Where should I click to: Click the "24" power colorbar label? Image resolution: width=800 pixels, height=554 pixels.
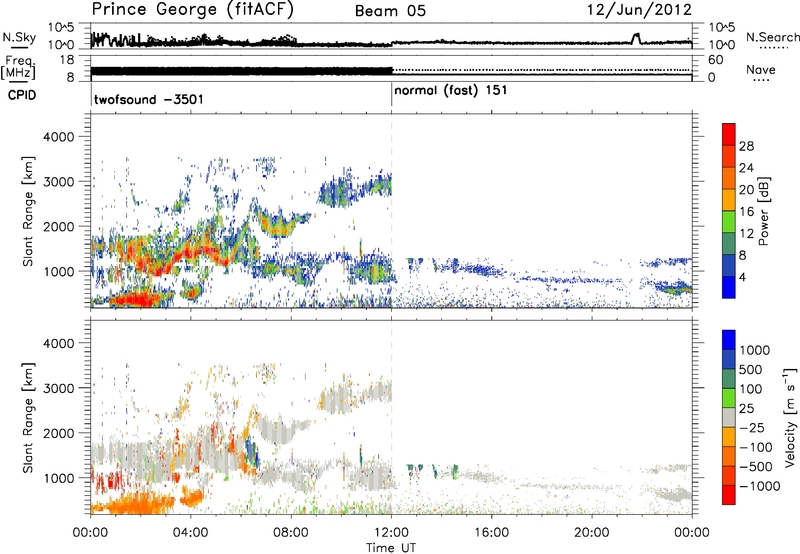click(x=746, y=168)
